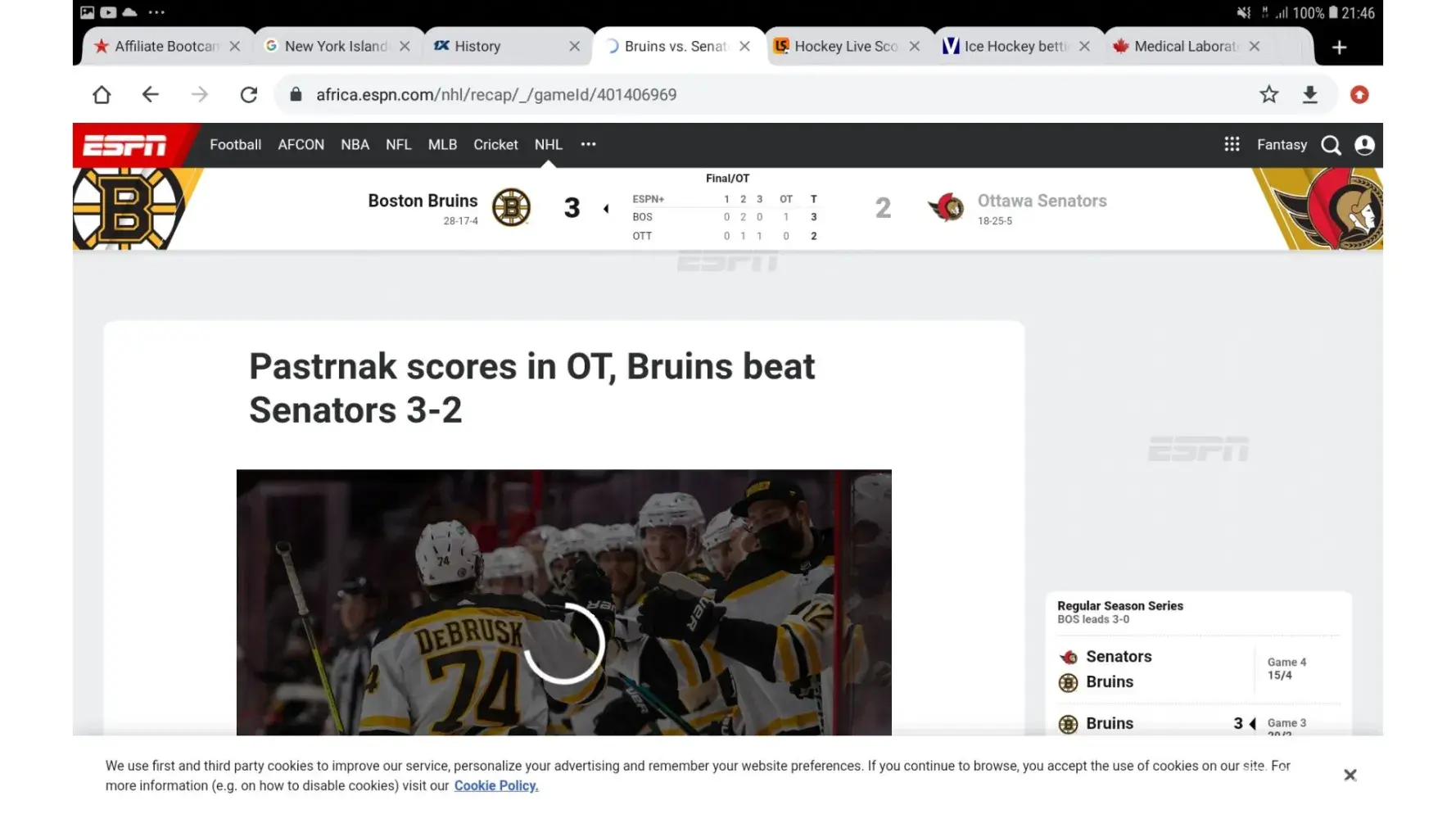Image resolution: width=1456 pixels, height=819 pixels.
Task: Open the ESPN search icon
Action: click(1331, 145)
